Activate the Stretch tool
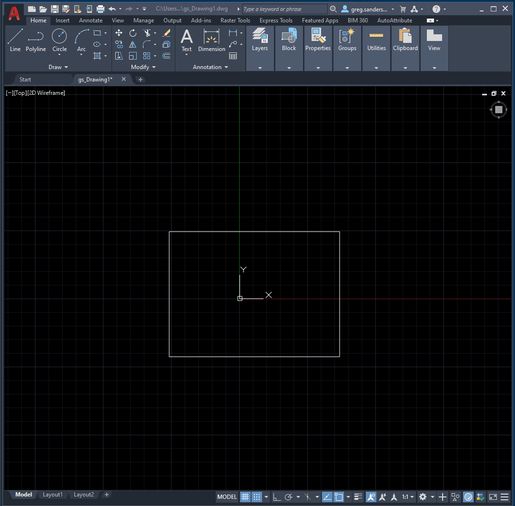The width and height of the screenshot is (515, 506). (x=119, y=56)
